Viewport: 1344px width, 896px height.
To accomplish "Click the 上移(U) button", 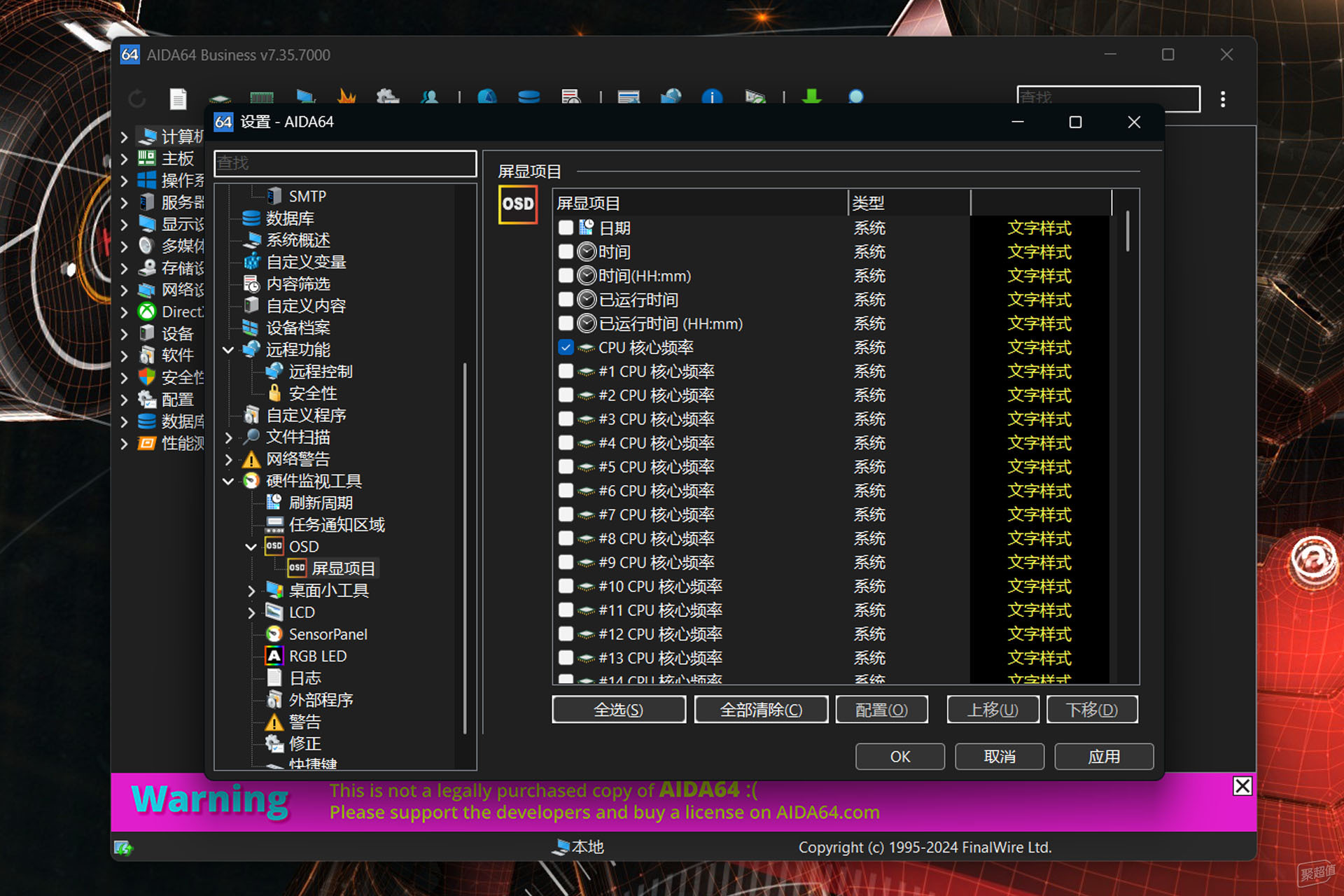I will [x=993, y=710].
